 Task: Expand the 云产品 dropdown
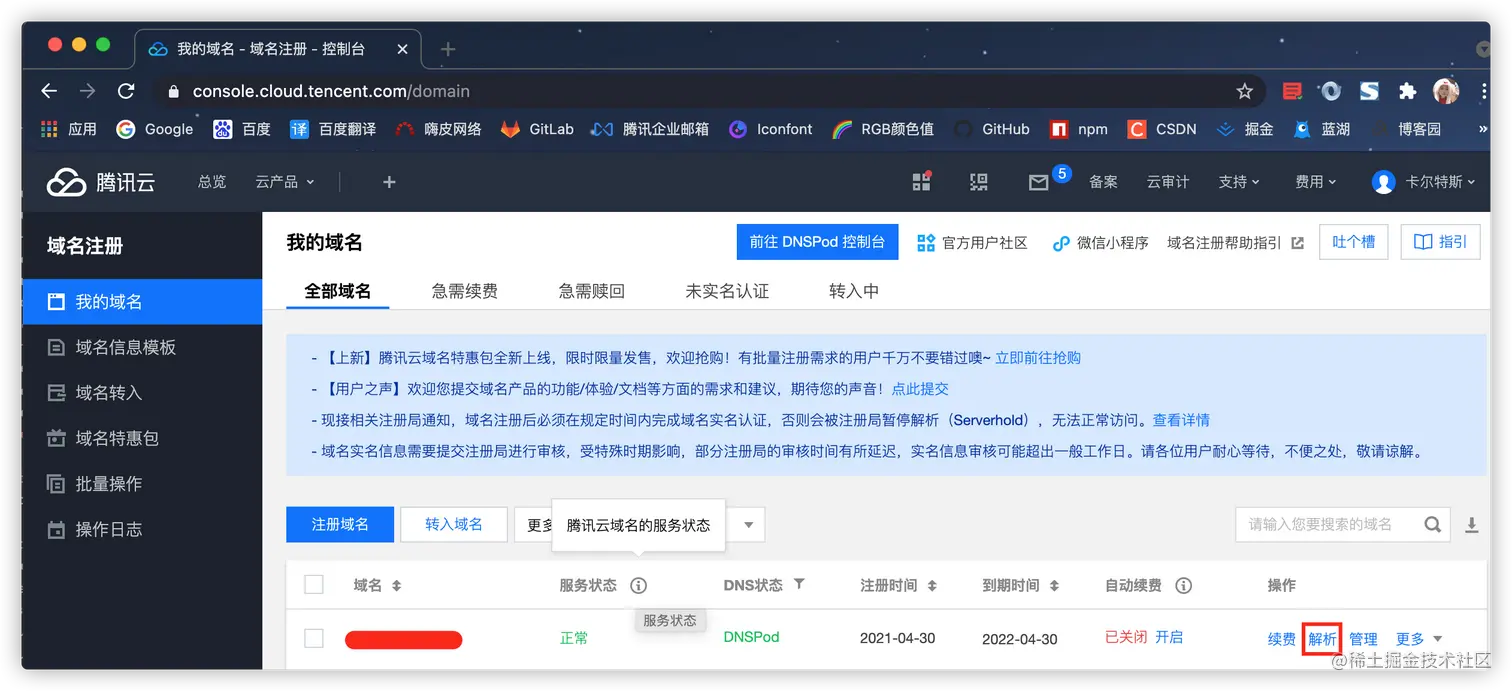click(x=285, y=182)
